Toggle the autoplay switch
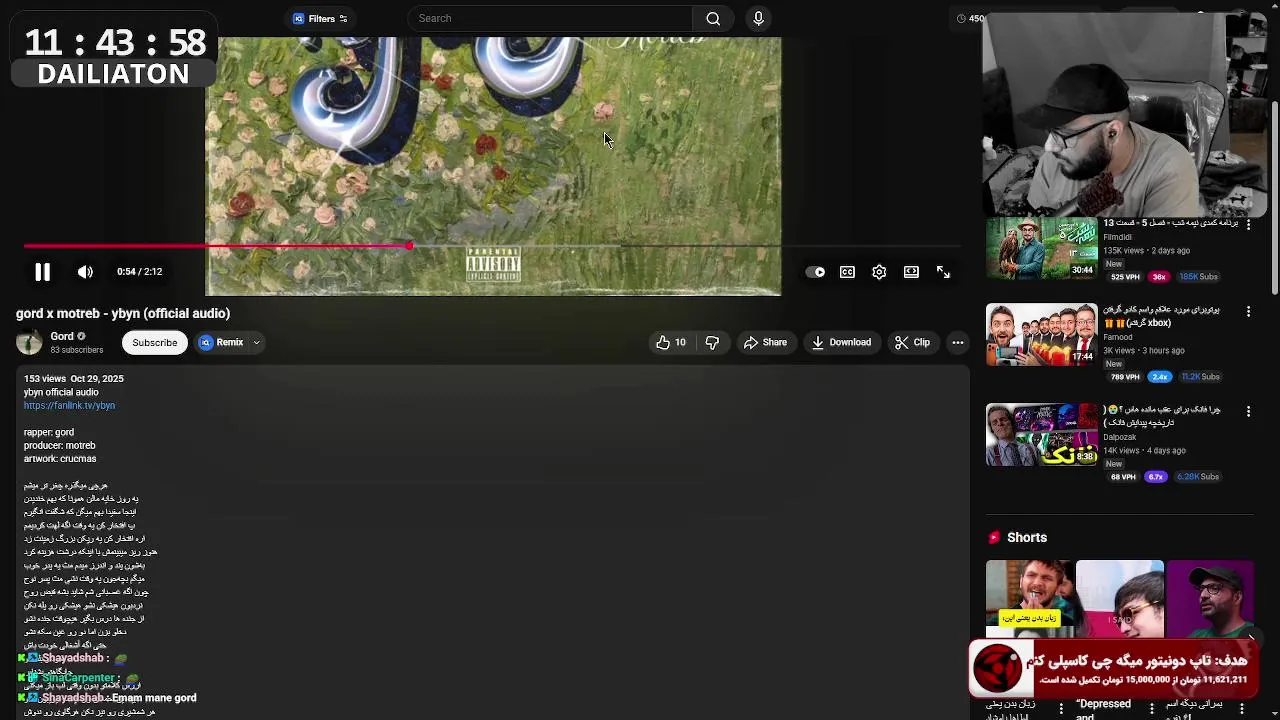 [x=815, y=272]
